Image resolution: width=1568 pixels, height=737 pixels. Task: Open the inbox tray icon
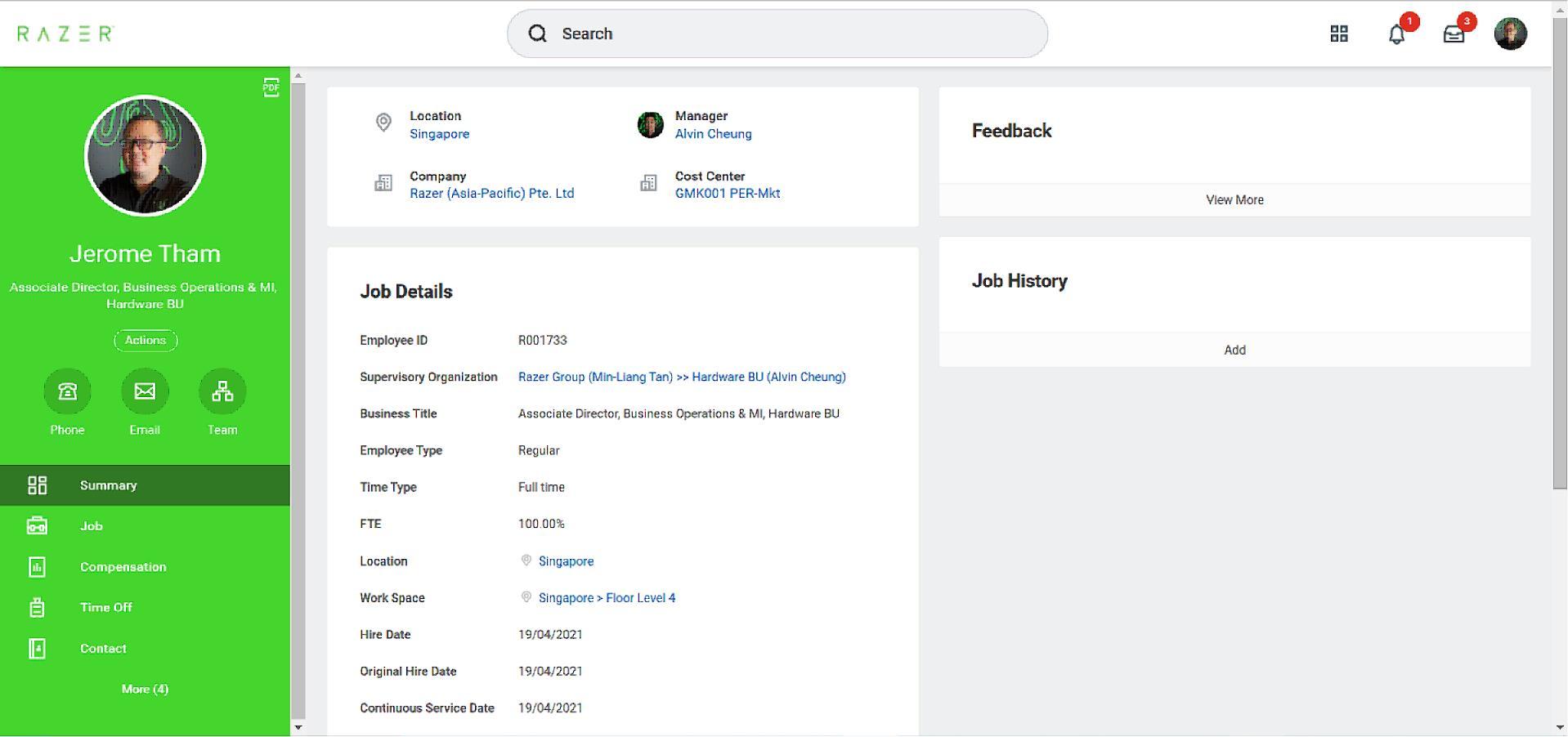tap(1454, 34)
